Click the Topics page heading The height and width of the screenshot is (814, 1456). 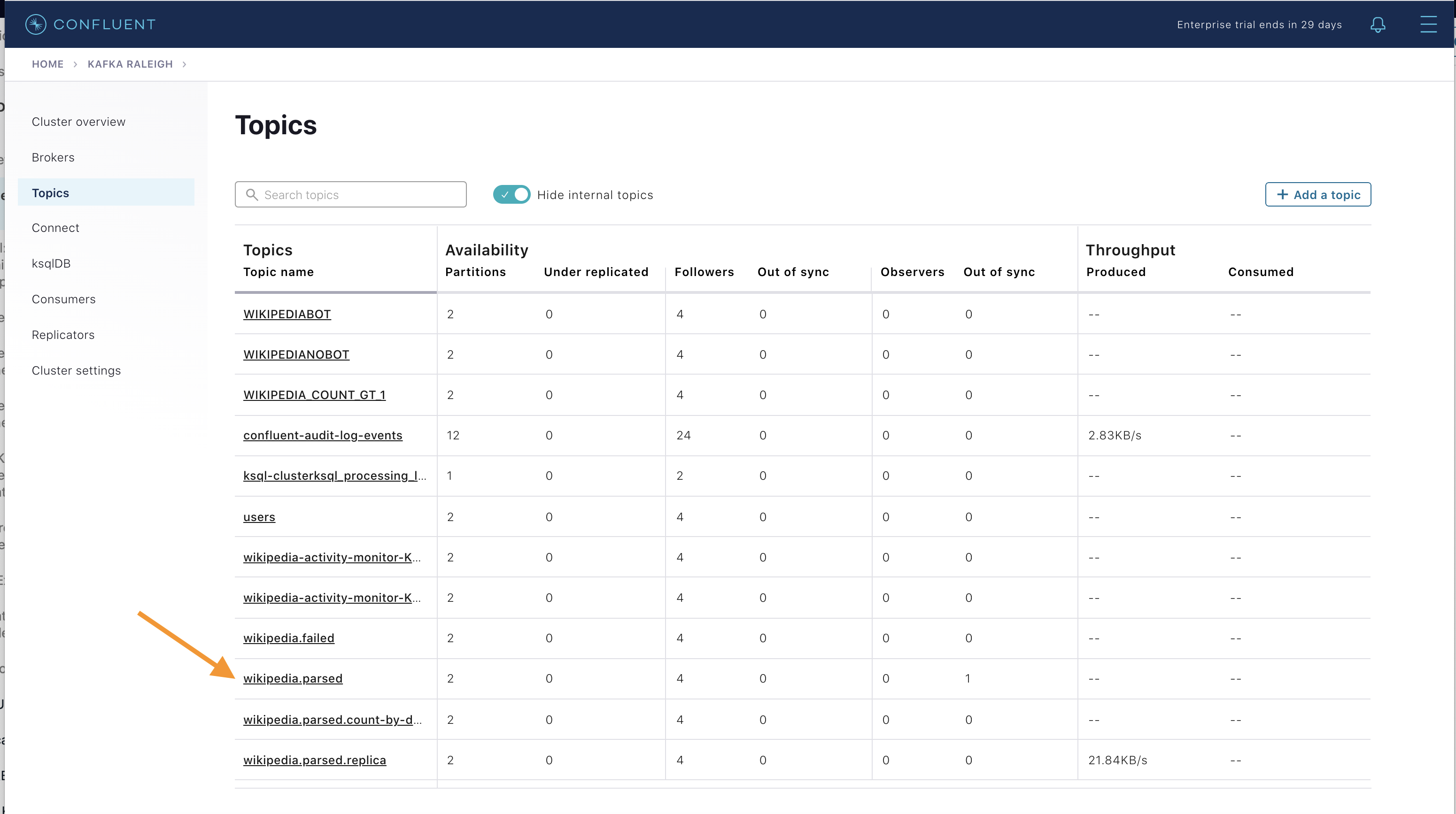tap(276, 125)
